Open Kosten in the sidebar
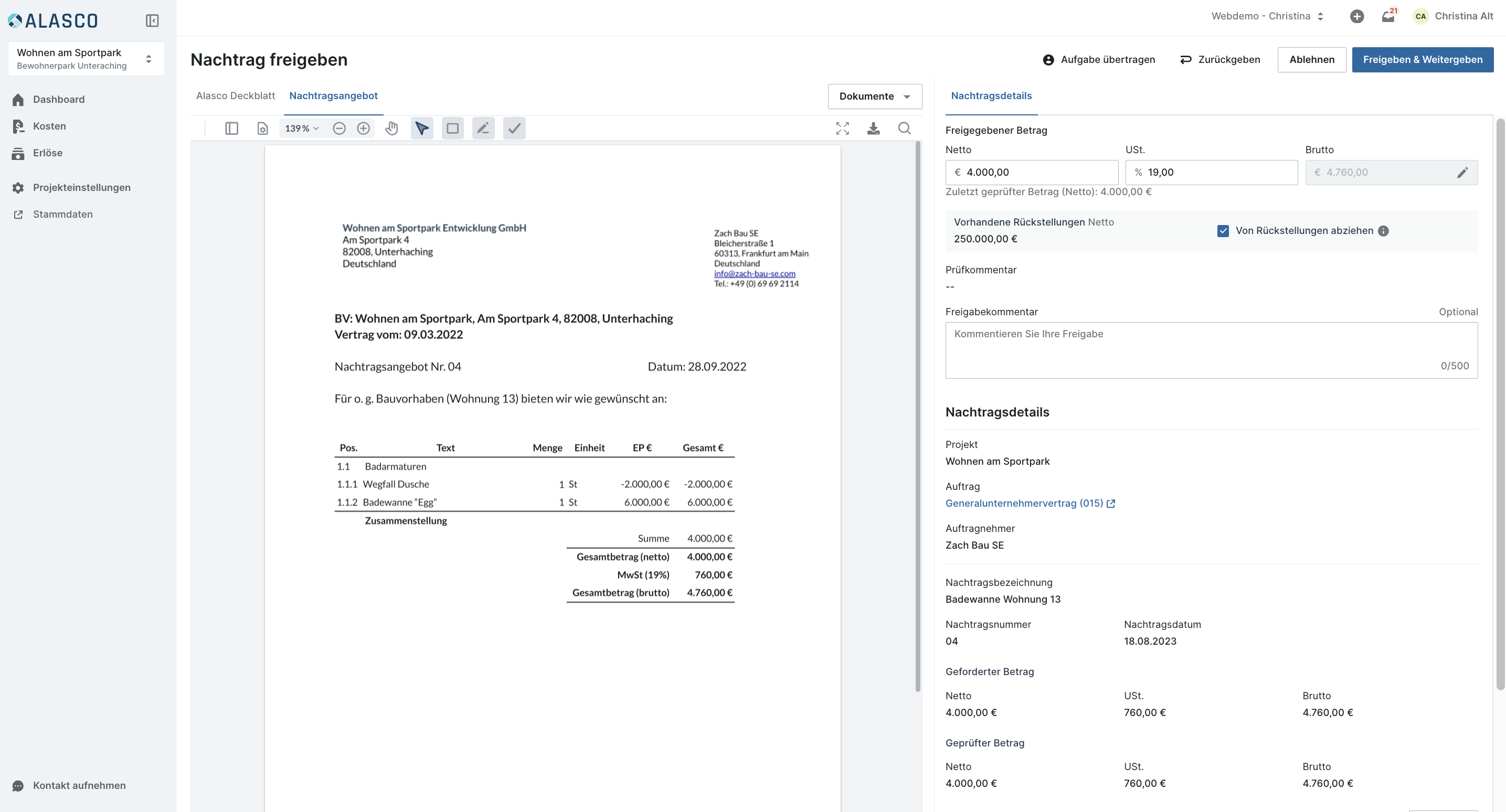This screenshot has width=1506, height=812. point(49,126)
